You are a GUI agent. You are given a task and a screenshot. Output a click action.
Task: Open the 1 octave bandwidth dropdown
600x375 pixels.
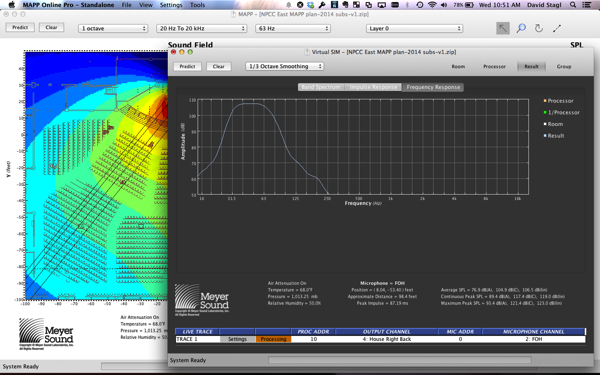pos(113,28)
